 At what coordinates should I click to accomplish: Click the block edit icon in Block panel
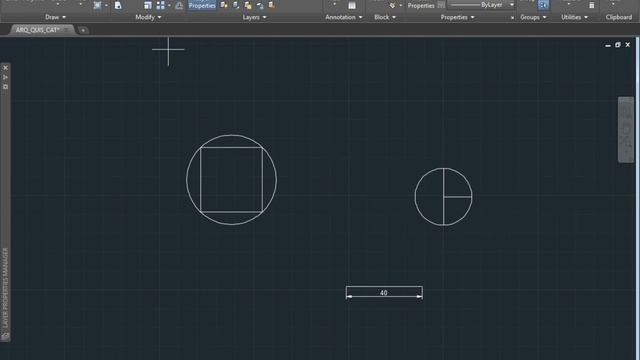[x=392, y=5]
